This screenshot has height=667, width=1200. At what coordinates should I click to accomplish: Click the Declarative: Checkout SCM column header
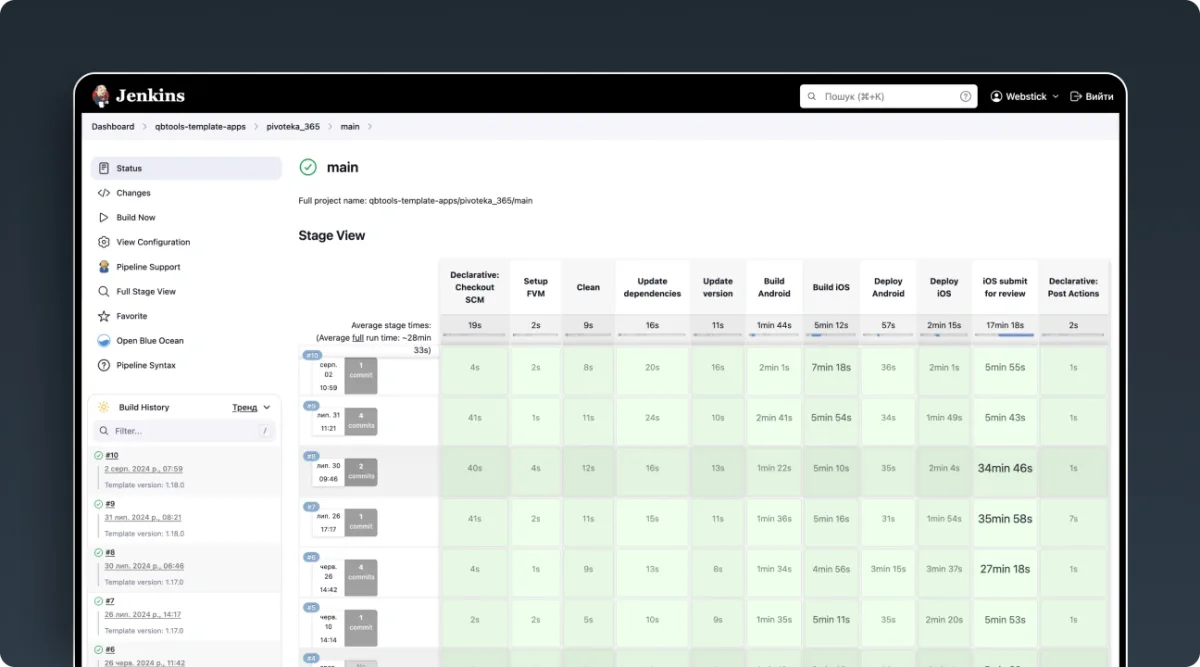[x=475, y=287]
